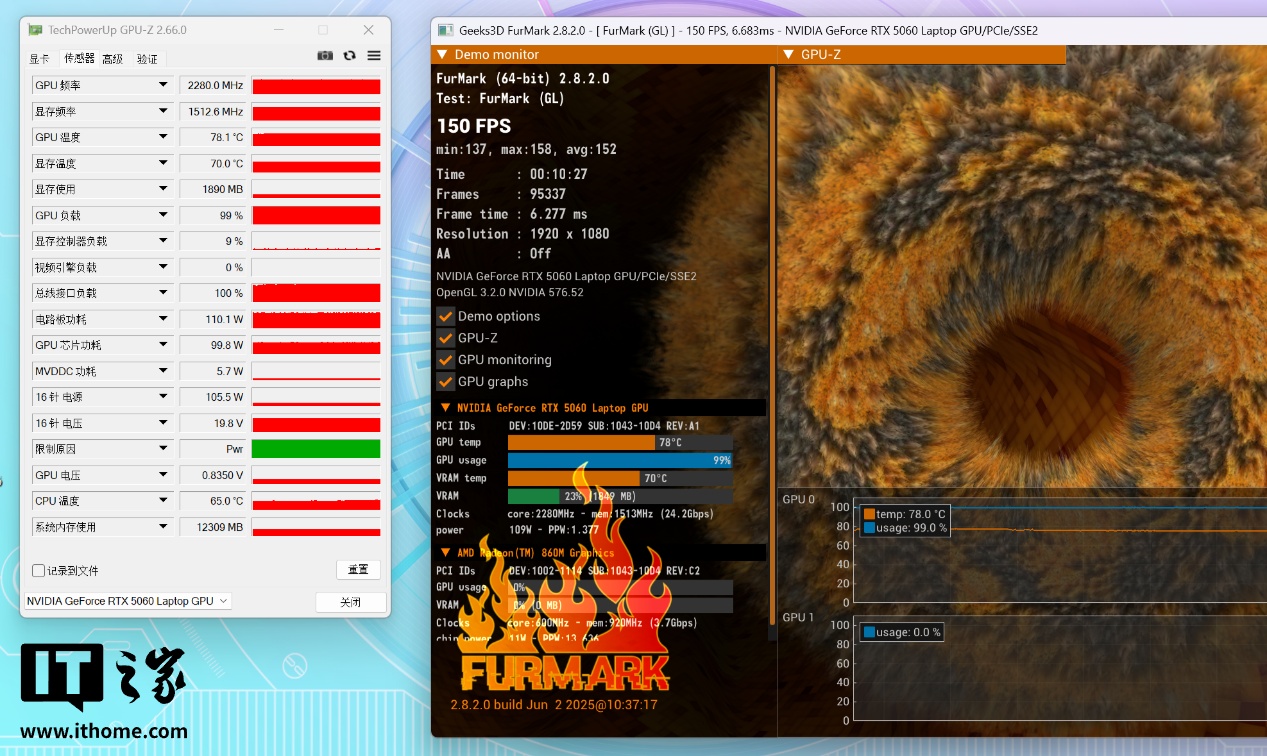Collapse the GPU-Z panel header in FurMark
This screenshot has width=1267, height=756.
tap(788, 55)
